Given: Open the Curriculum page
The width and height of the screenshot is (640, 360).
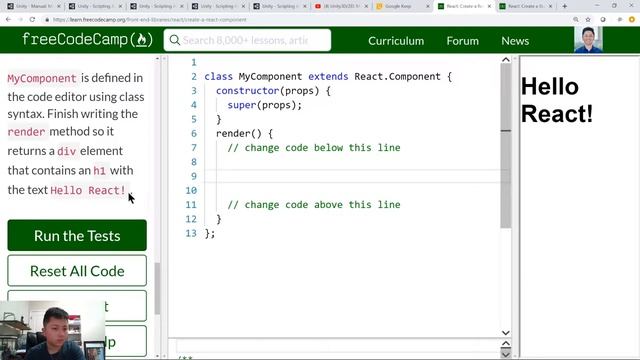Looking at the screenshot, I should pyautogui.click(x=396, y=41).
